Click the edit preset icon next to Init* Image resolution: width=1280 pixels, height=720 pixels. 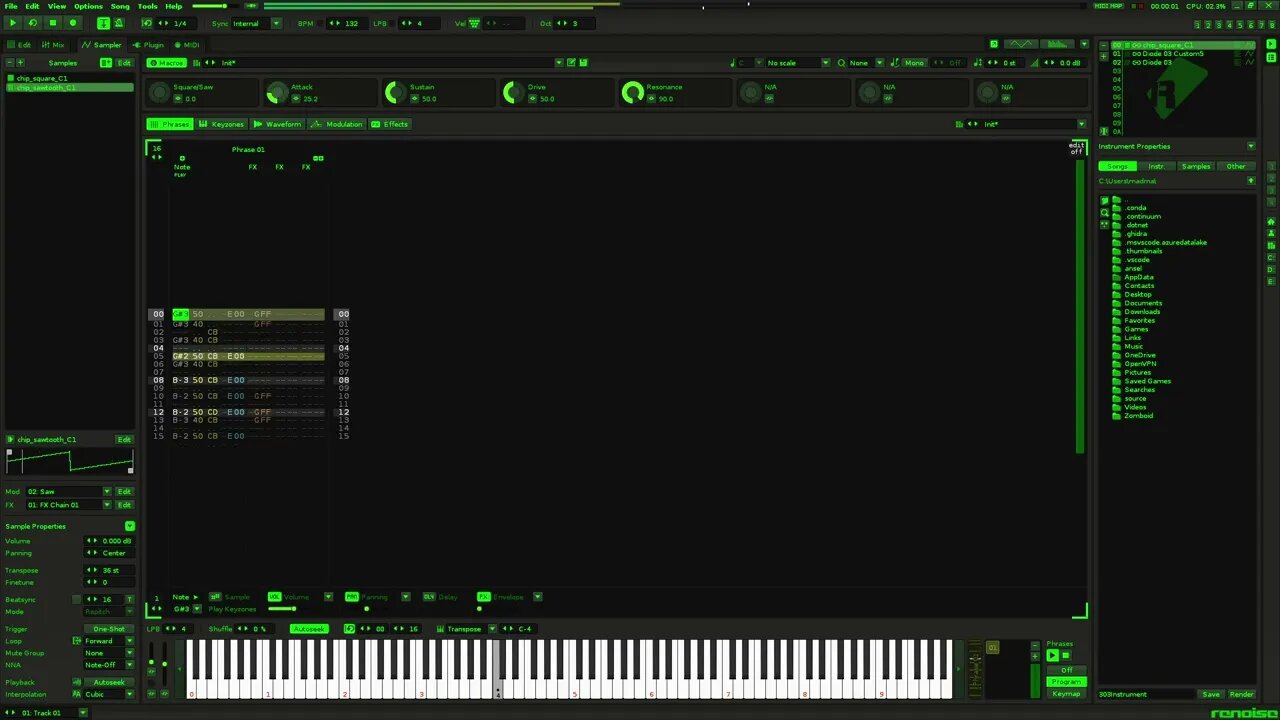coord(571,62)
